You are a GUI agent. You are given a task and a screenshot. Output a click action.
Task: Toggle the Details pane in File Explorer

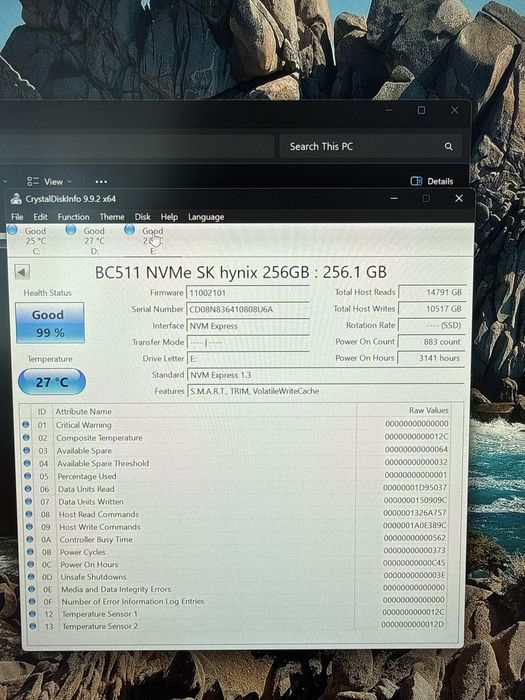[432, 181]
